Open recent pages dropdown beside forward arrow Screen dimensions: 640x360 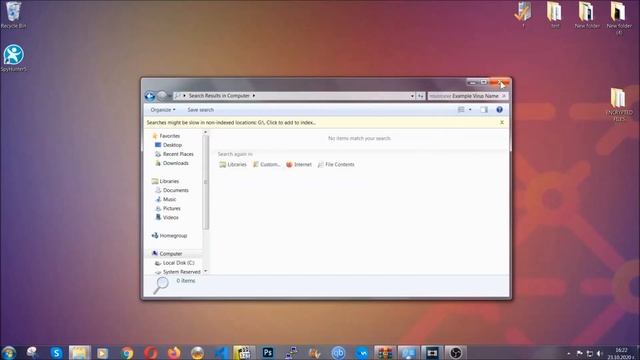[169, 96]
